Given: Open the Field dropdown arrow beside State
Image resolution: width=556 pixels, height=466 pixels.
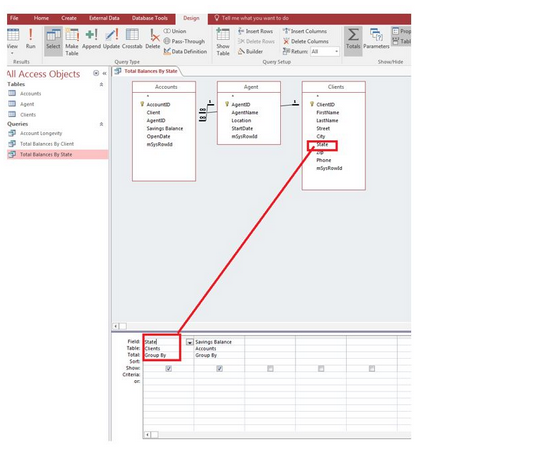Looking at the screenshot, I should pos(190,342).
